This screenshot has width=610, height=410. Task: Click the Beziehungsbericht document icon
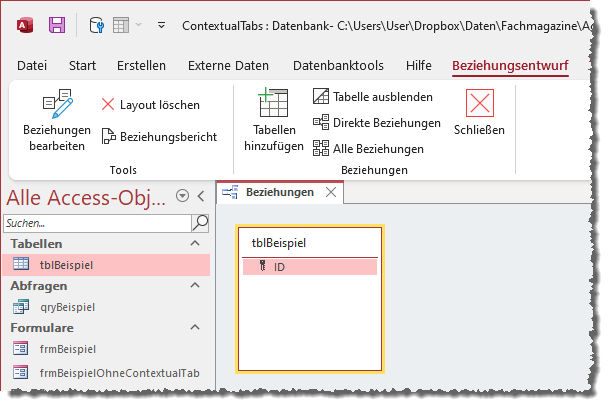[x=109, y=136]
